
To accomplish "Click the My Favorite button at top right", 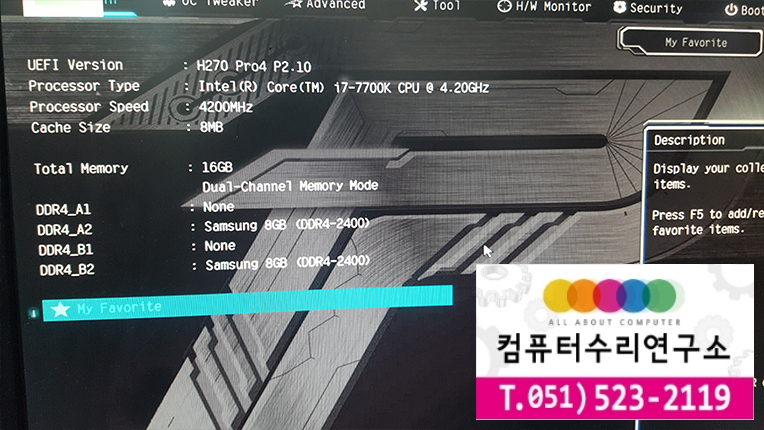I will (x=690, y=42).
